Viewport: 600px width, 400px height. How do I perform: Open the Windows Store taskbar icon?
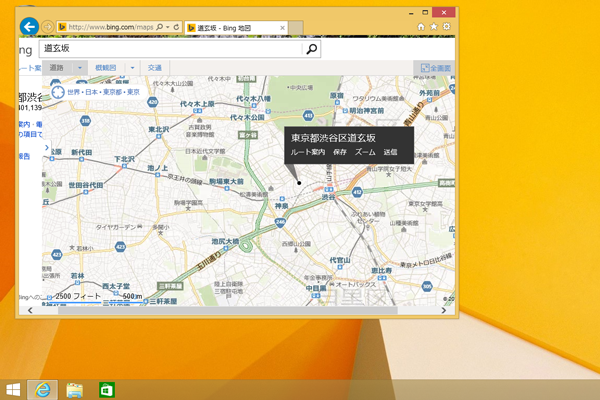(x=107, y=390)
